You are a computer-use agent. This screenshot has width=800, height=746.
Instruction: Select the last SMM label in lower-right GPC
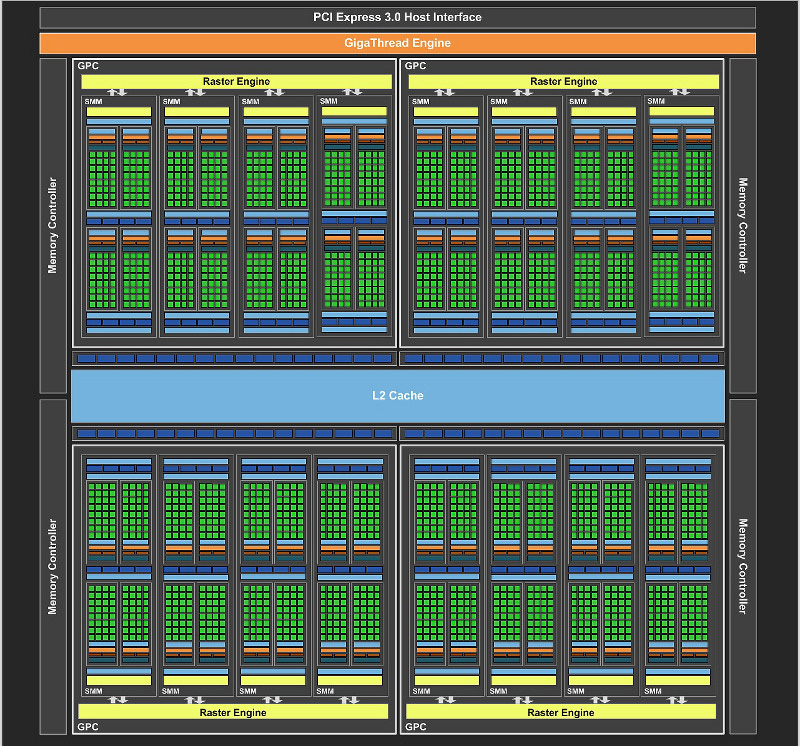pos(653,691)
